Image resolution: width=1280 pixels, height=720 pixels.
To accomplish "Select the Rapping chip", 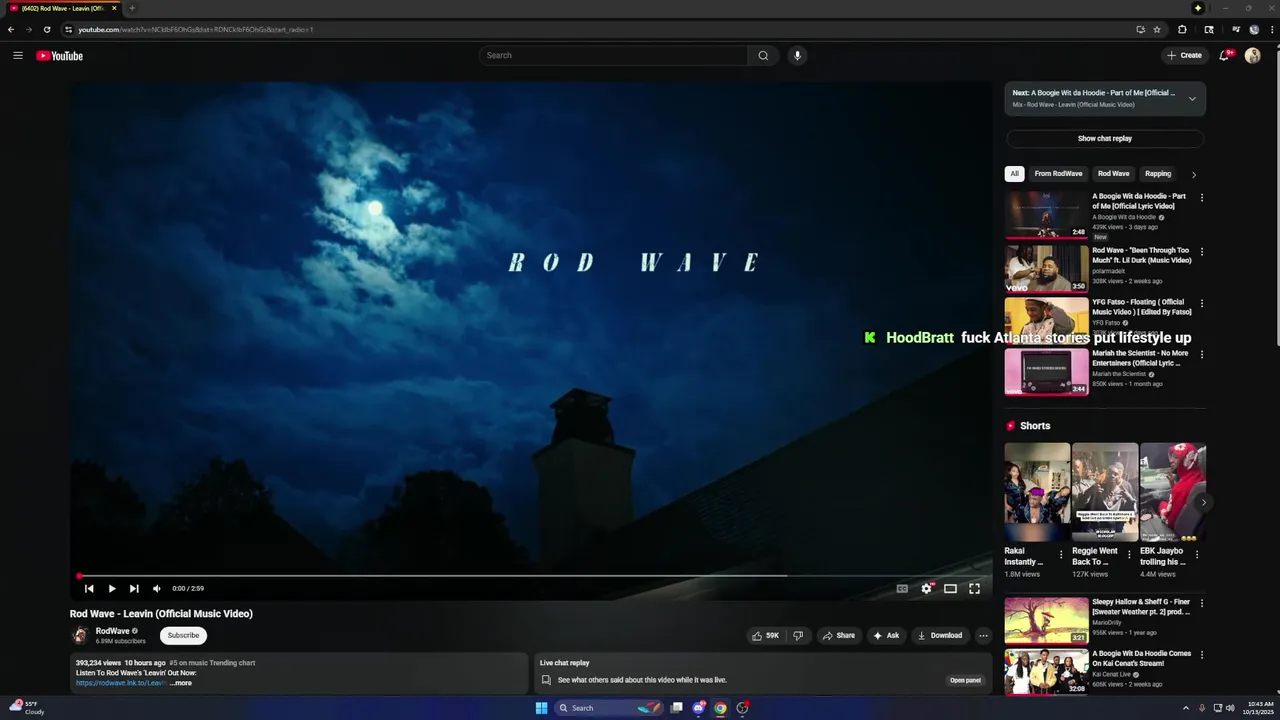I will [1158, 173].
